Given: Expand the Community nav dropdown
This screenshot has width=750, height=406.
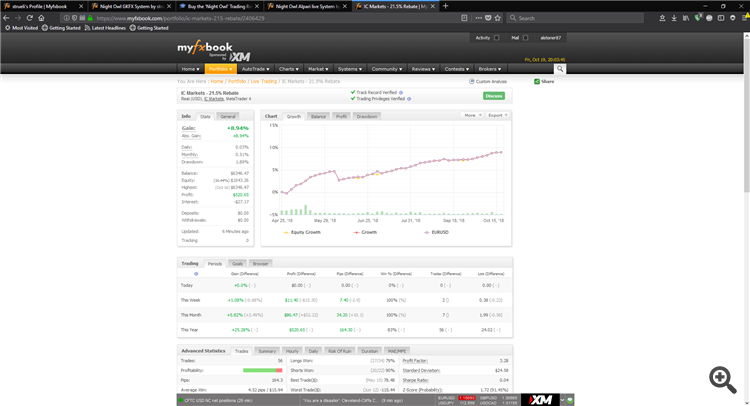Looking at the screenshot, I should [x=387, y=69].
